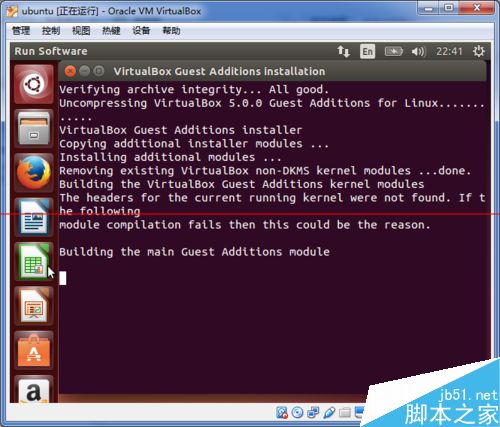Click 'module compilation fails' terminal line

[245, 225]
